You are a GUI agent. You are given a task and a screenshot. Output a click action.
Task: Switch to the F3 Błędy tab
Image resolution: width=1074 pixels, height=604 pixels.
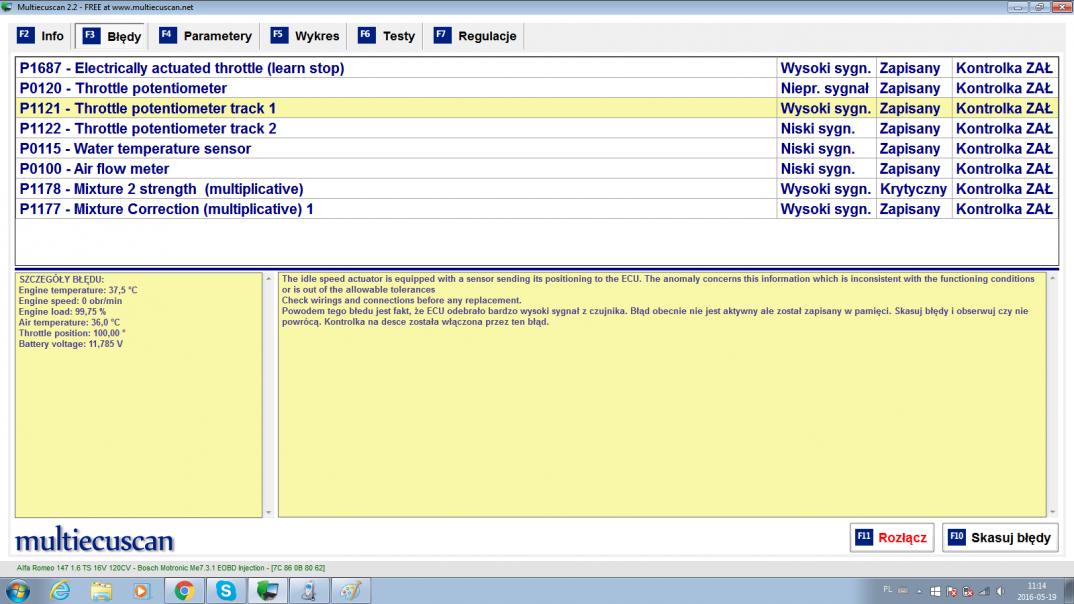pyautogui.click(x=112, y=36)
